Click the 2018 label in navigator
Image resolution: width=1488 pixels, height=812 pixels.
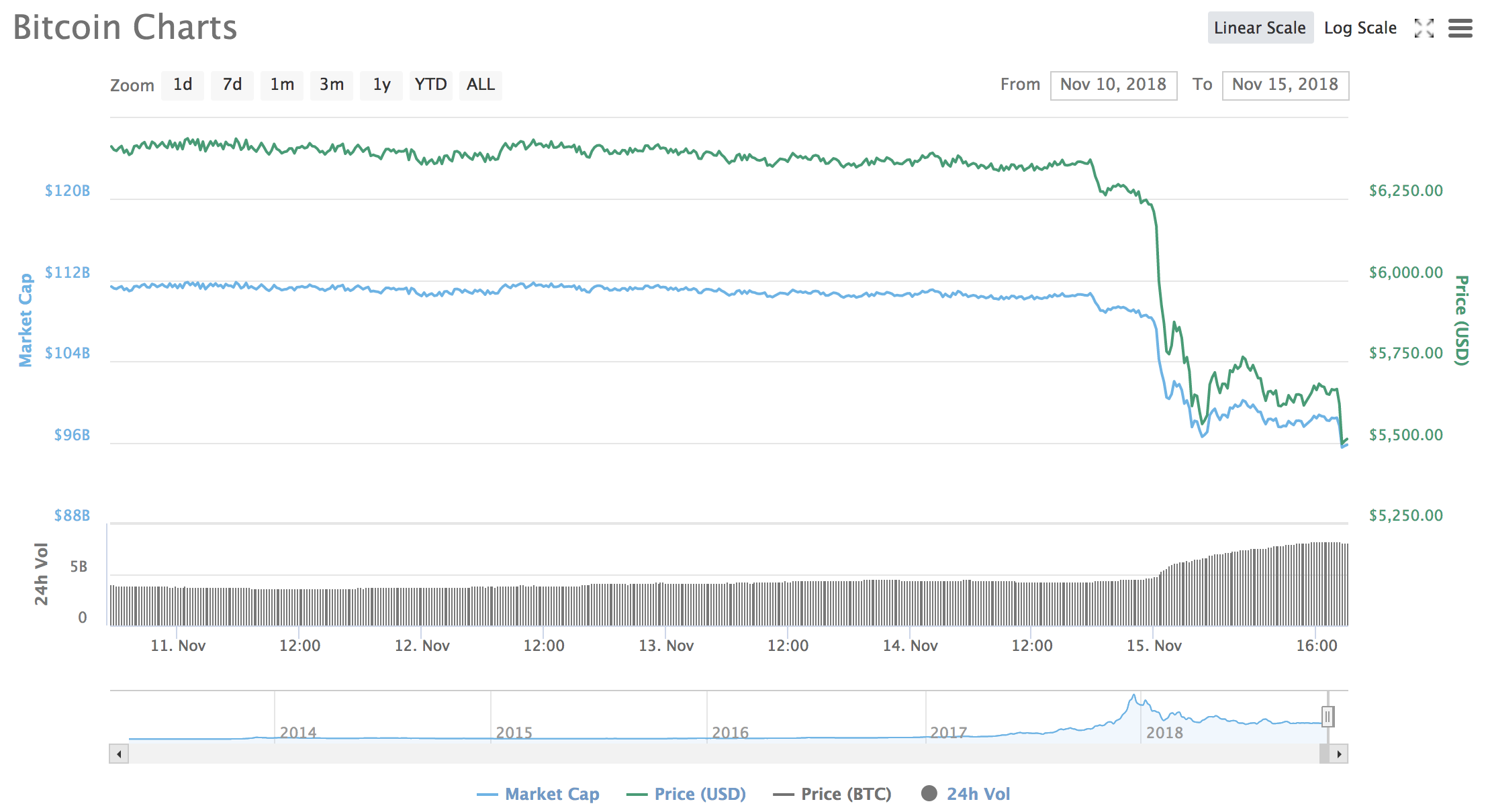(1164, 732)
